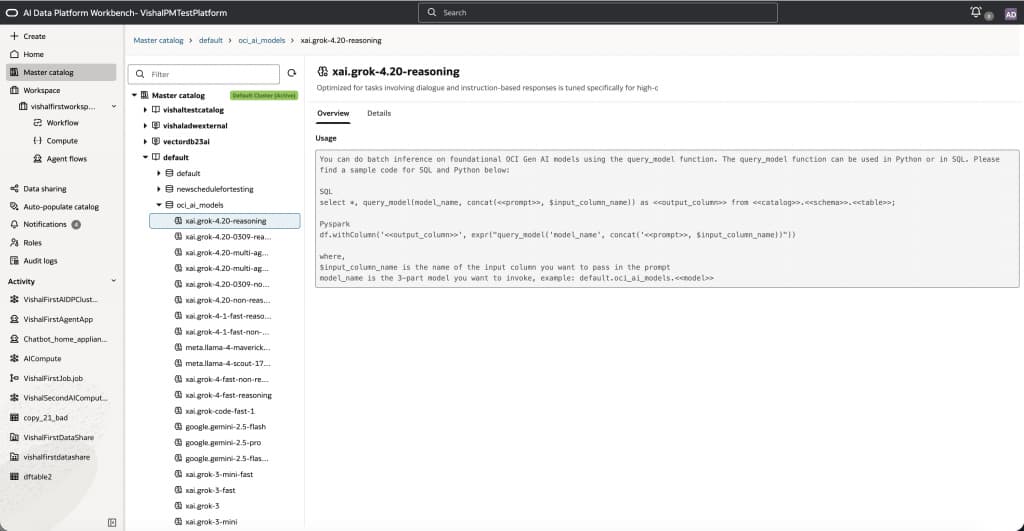The width and height of the screenshot is (1024, 531).
Task: Select the Overview tab
Action: pos(333,114)
